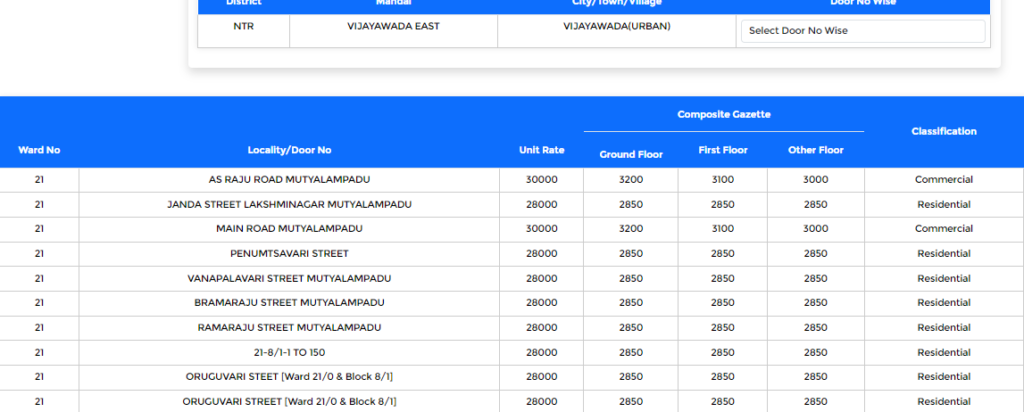The width and height of the screenshot is (1024, 412).
Task: Click VANAPALAVARI STREET MUTYALAMPADU entry
Action: [x=289, y=278]
